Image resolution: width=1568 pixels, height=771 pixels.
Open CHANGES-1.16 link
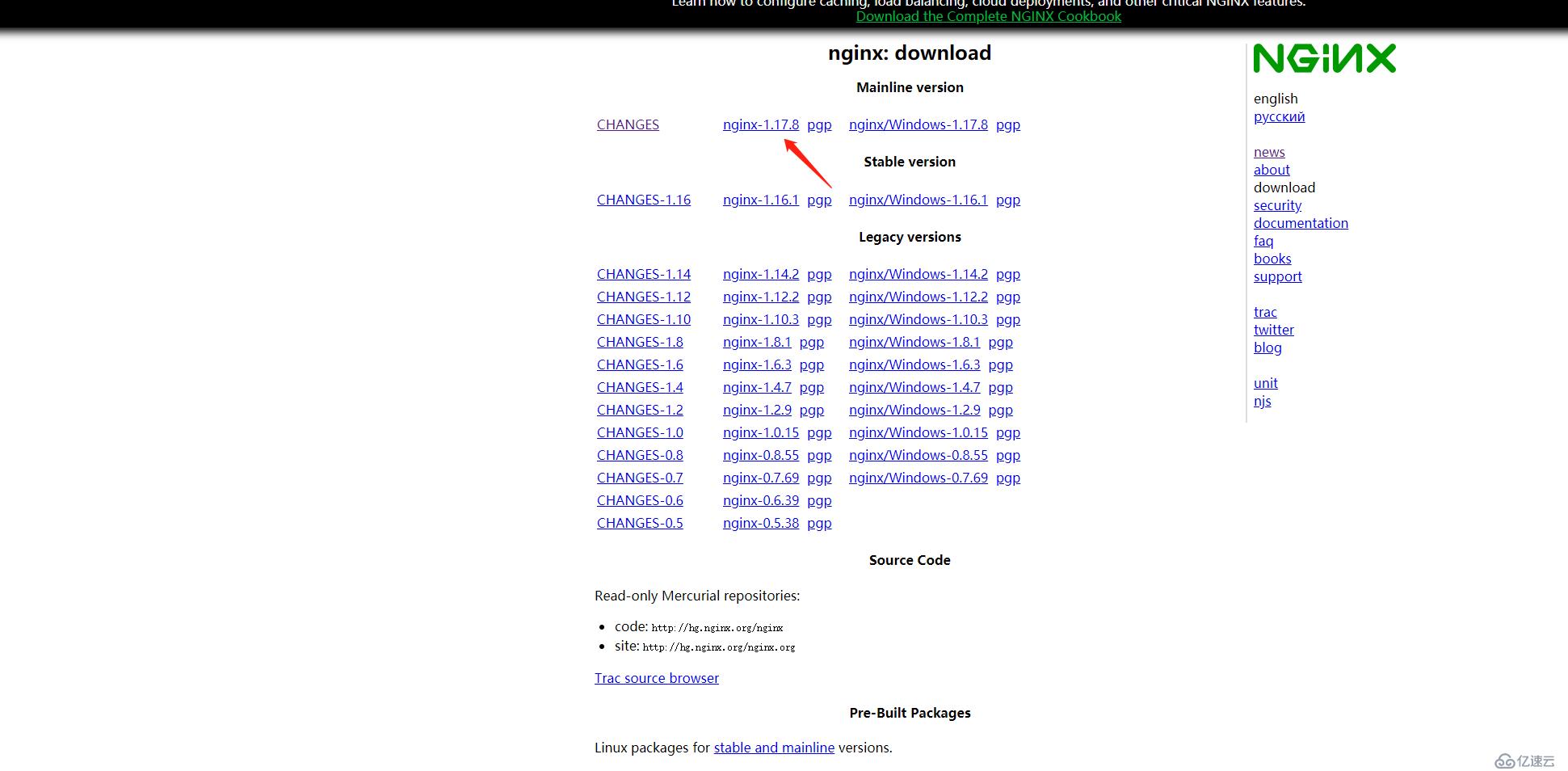click(x=644, y=200)
